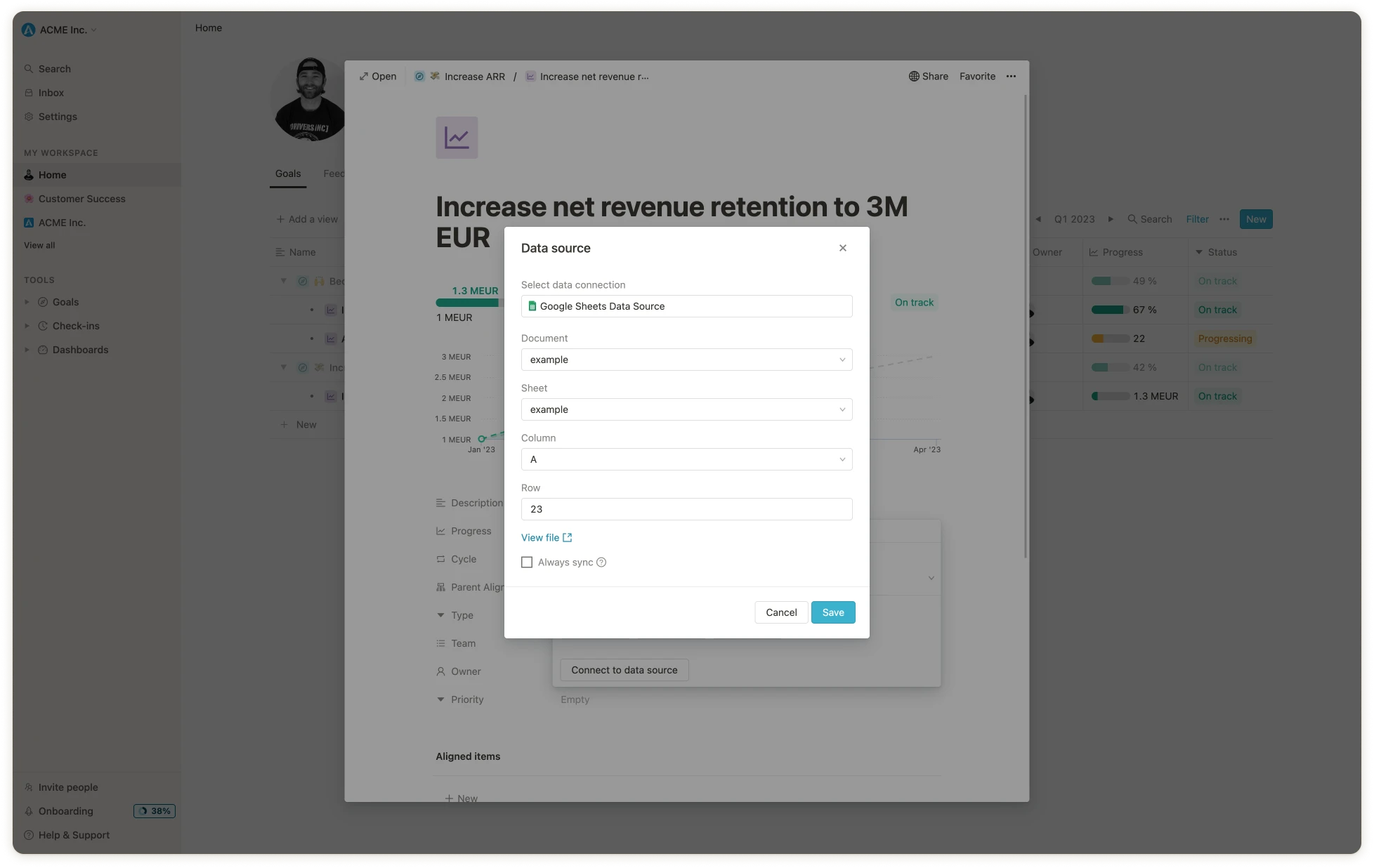Click the Search icon in sidebar
This screenshot has width=1374, height=868.
pos(29,69)
